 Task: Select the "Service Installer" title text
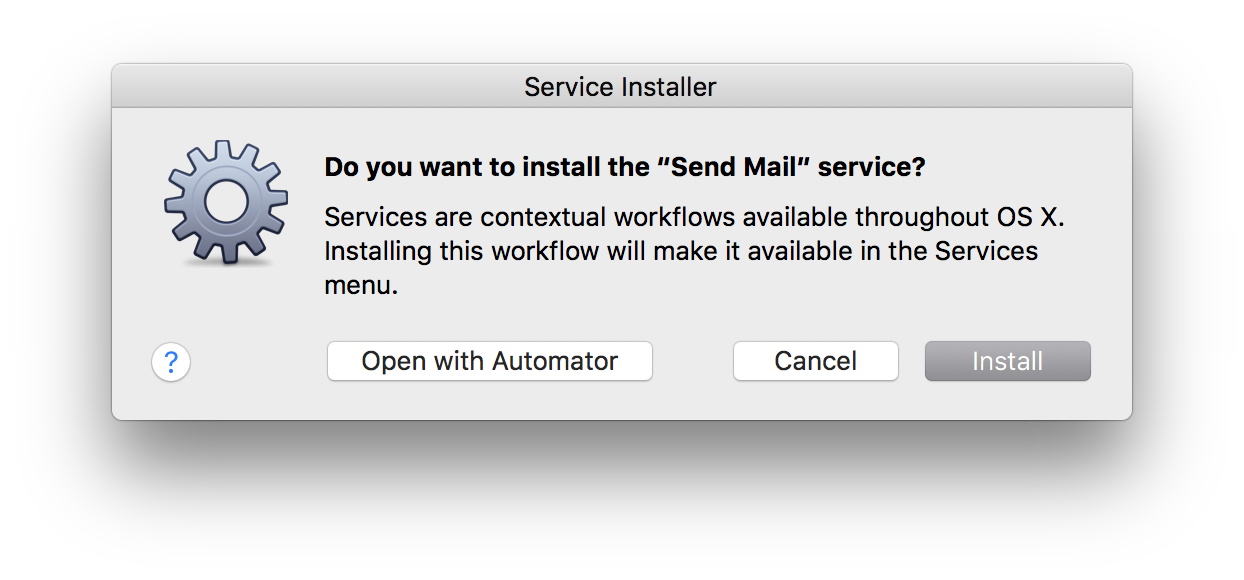621,87
